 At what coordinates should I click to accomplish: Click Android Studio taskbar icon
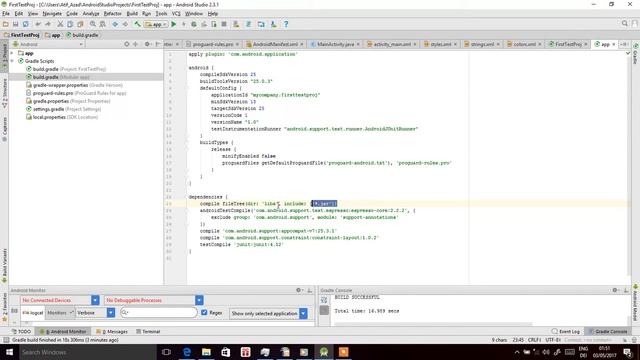point(324,352)
